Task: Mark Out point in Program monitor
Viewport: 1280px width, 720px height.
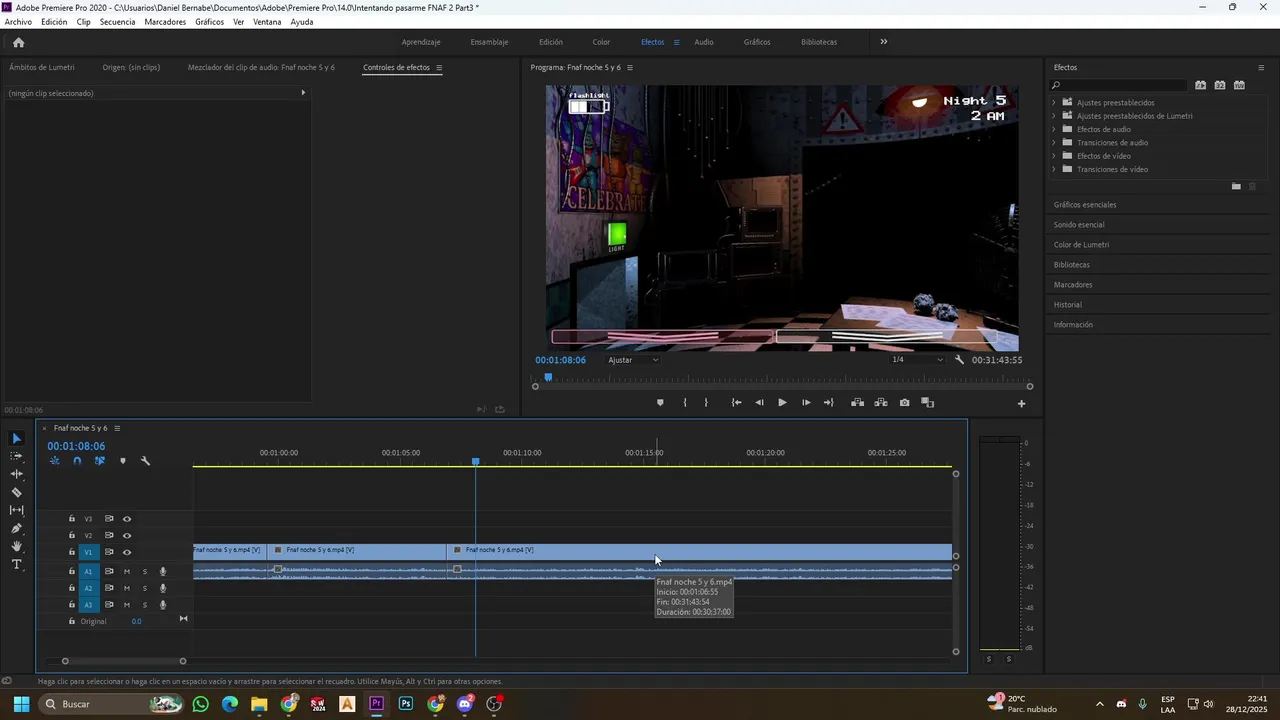Action: tap(706, 403)
